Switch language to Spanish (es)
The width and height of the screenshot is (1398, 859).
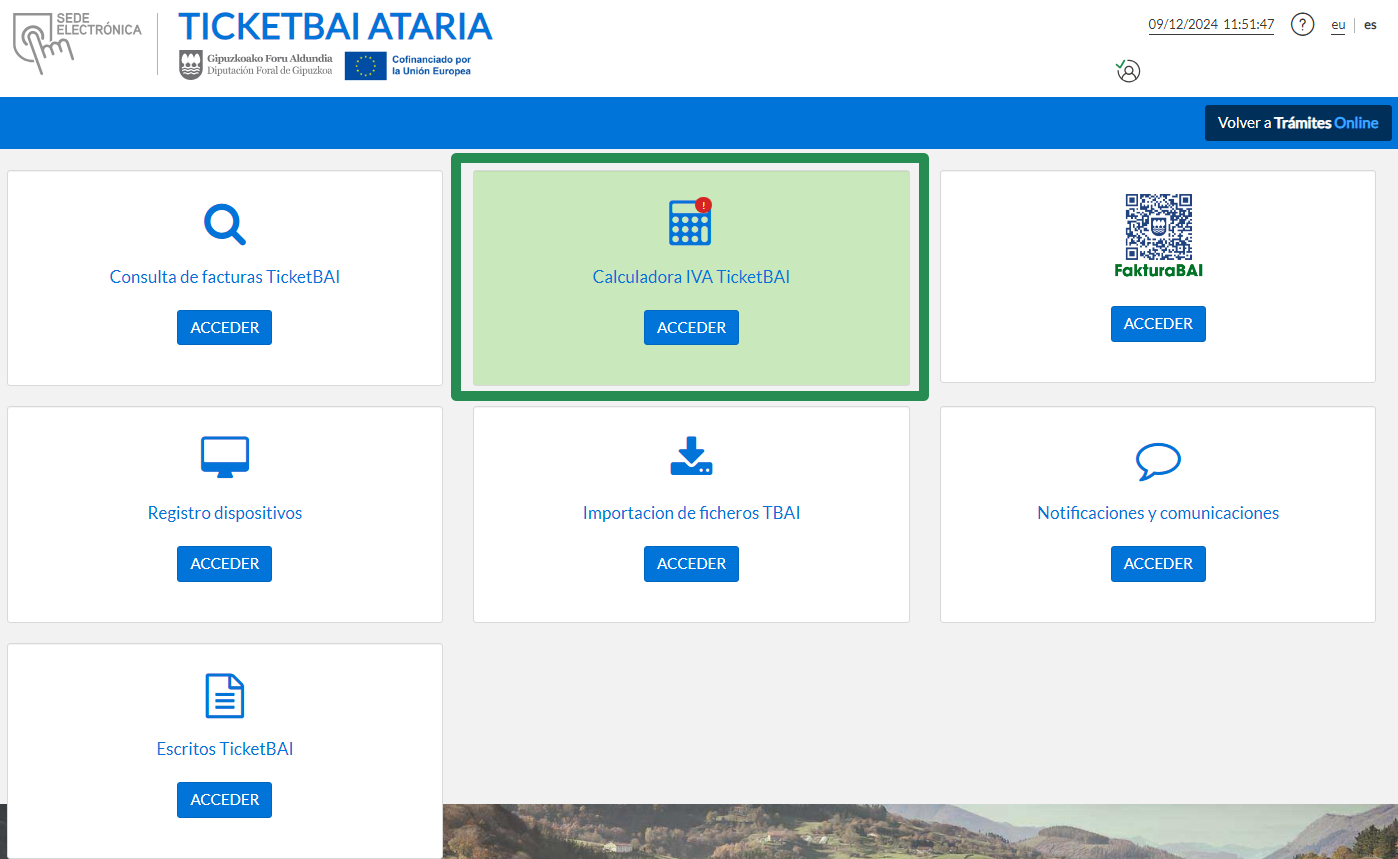1370,26
